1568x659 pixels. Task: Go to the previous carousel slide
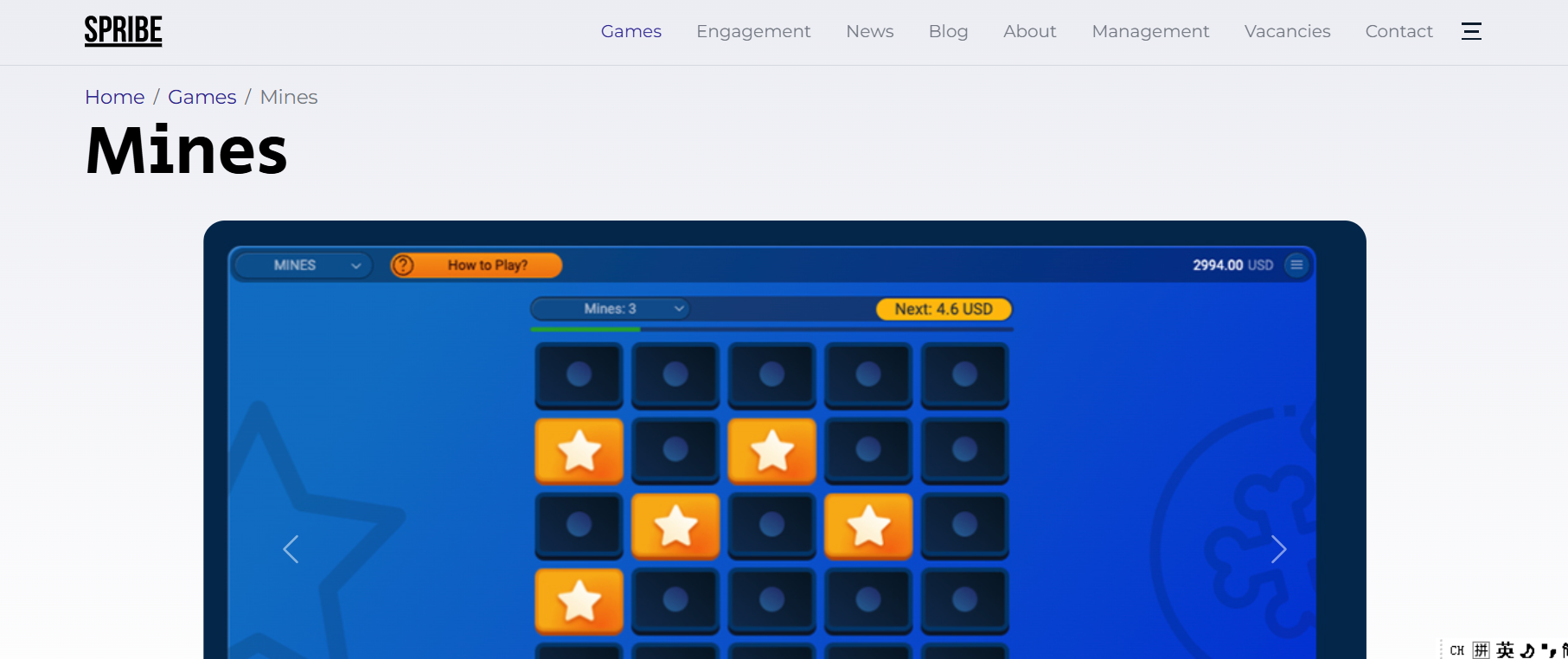tap(291, 549)
